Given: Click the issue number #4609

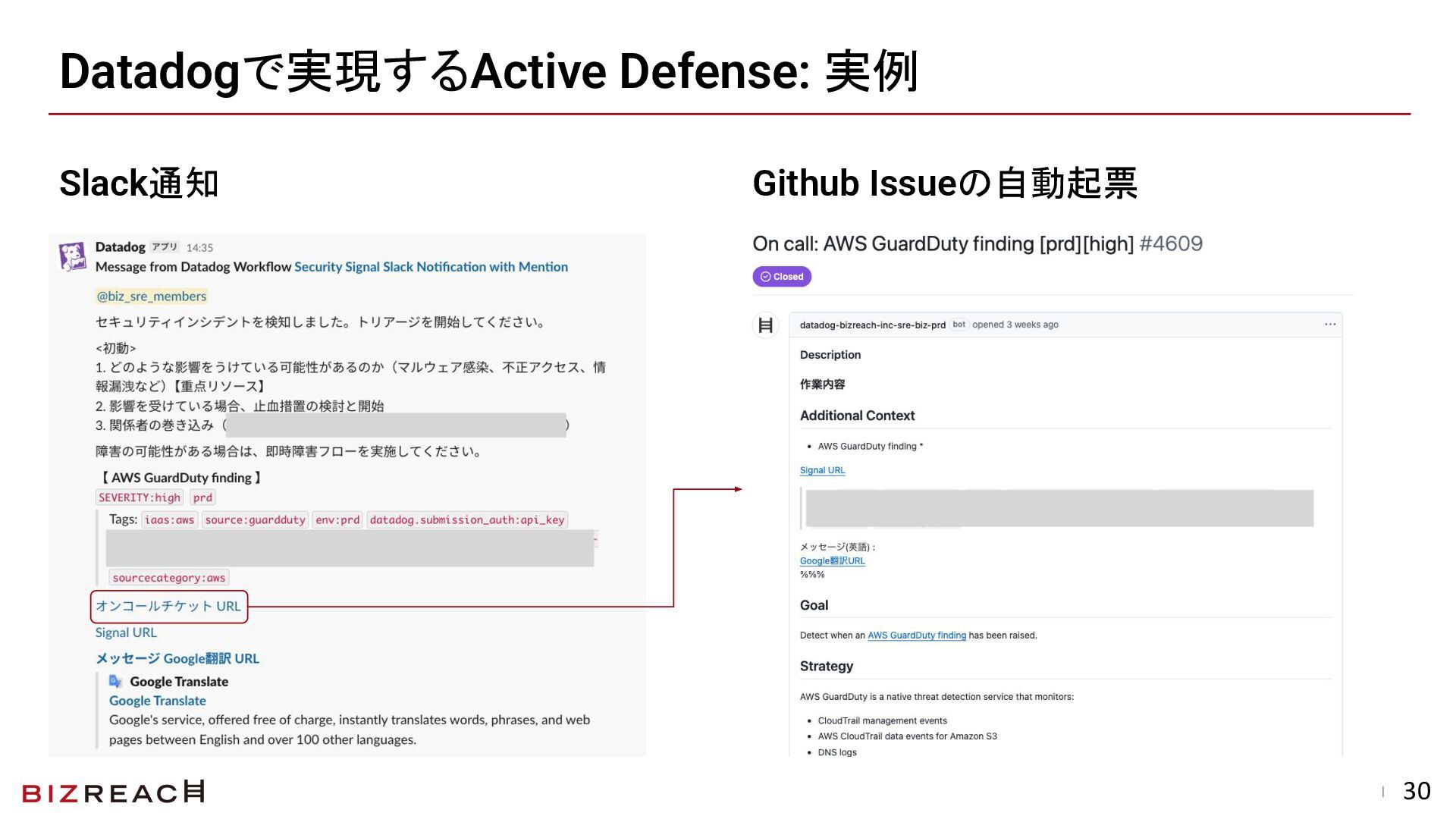Looking at the screenshot, I should (x=1170, y=244).
